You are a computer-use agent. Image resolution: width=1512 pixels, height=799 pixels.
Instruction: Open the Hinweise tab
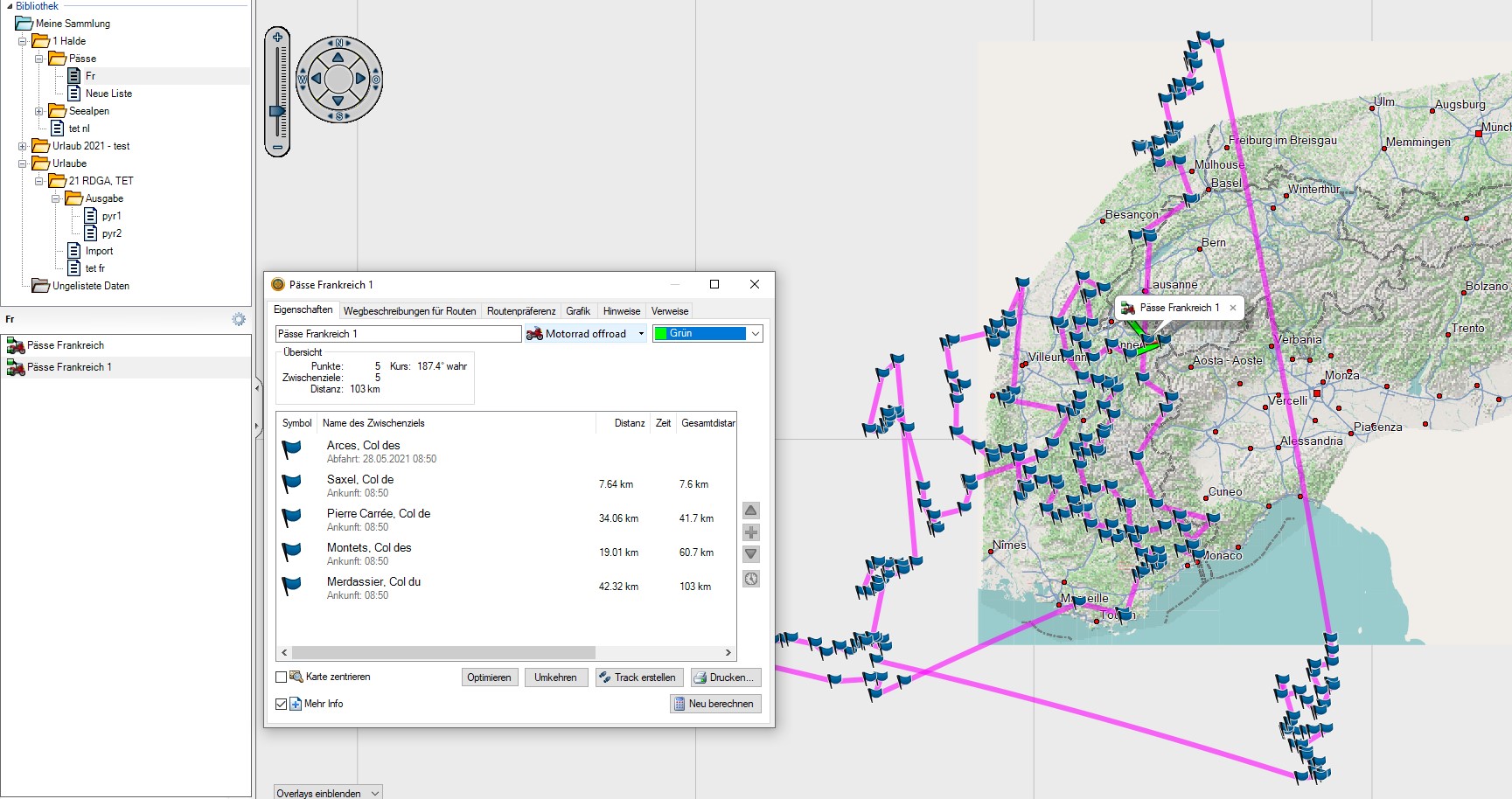(621, 311)
